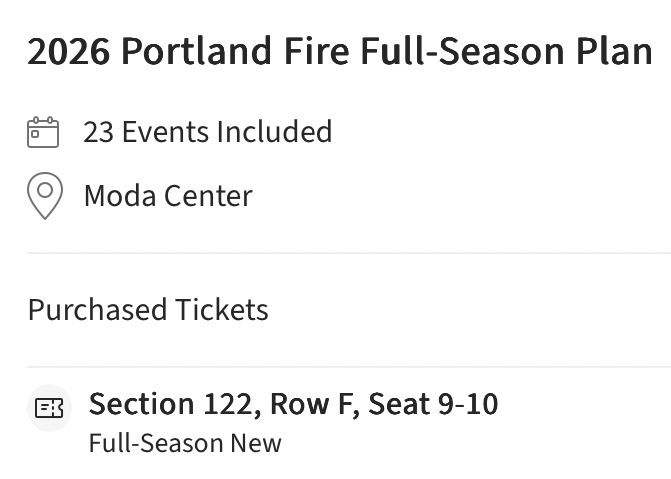Screen dimensions: 671x479
Task: Click the location pin icon
Action: point(44,196)
